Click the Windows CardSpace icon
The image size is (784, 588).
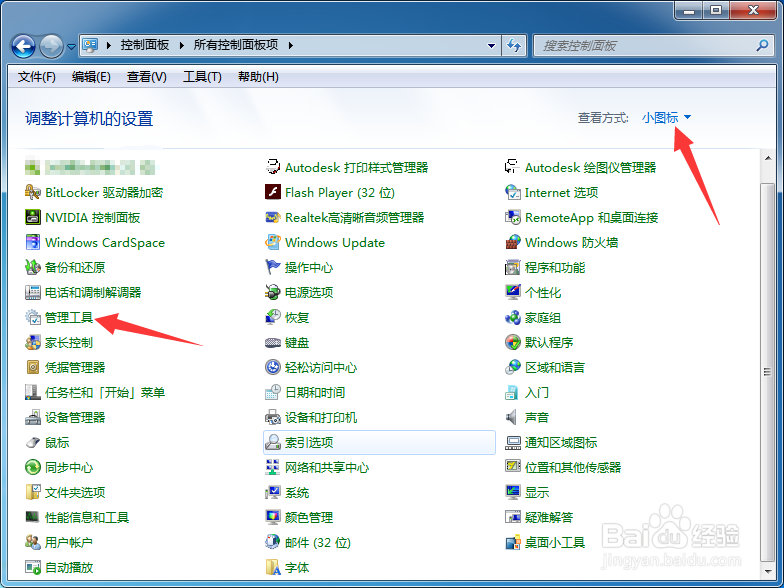tap(32, 242)
